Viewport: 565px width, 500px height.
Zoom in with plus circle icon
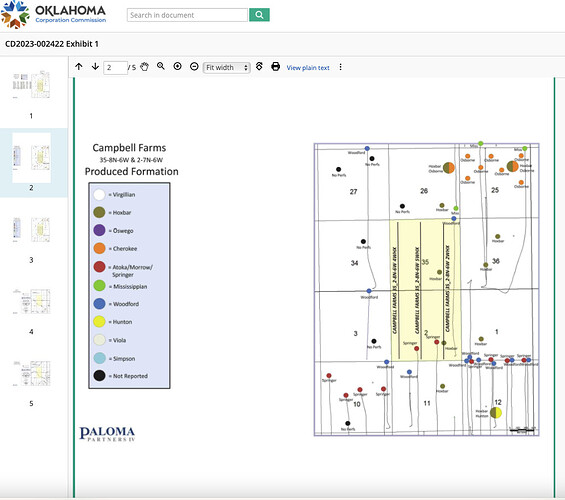pyautogui.click(x=177, y=66)
